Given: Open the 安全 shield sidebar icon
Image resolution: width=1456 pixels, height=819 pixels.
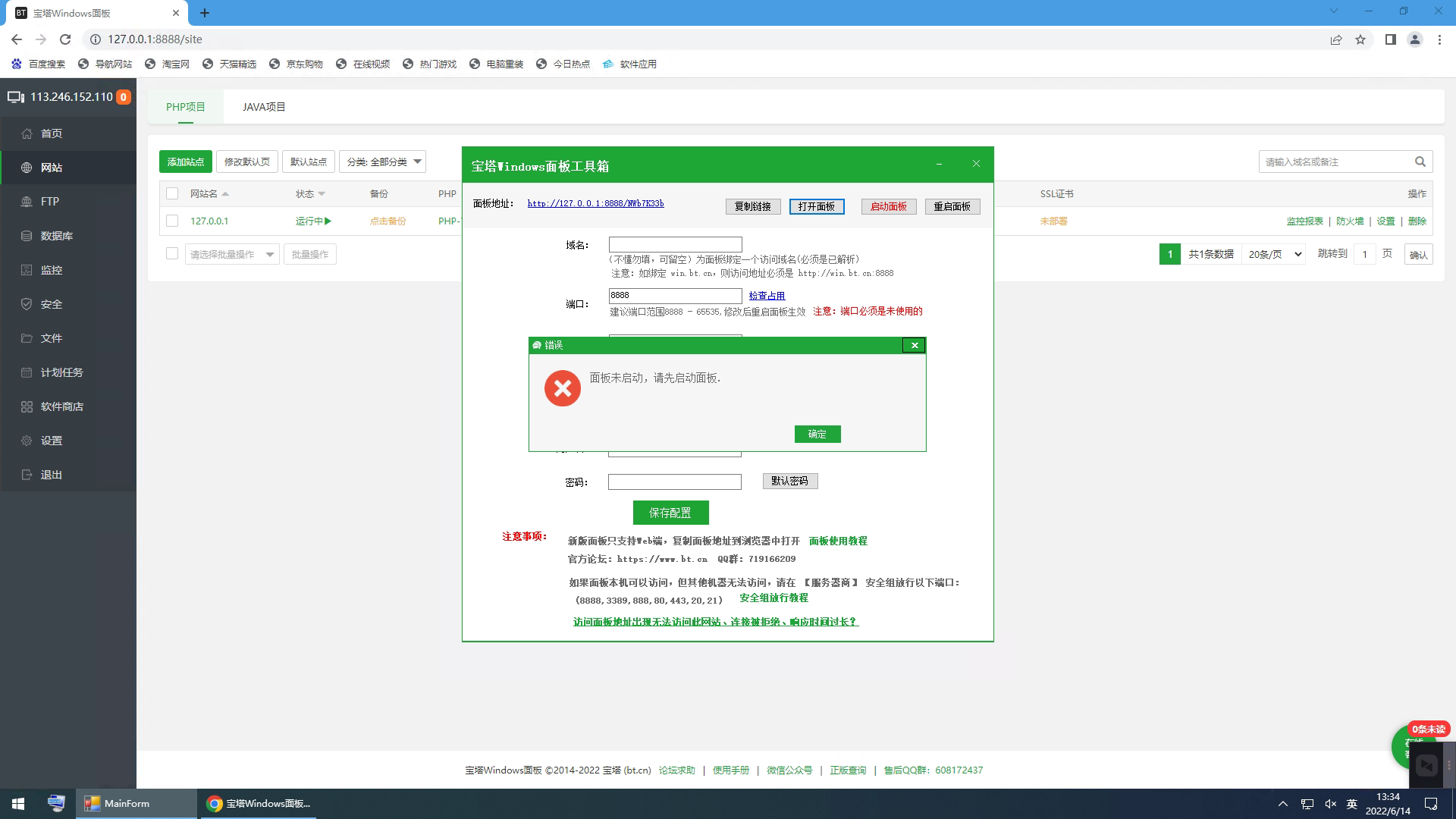Looking at the screenshot, I should coord(27,304).
